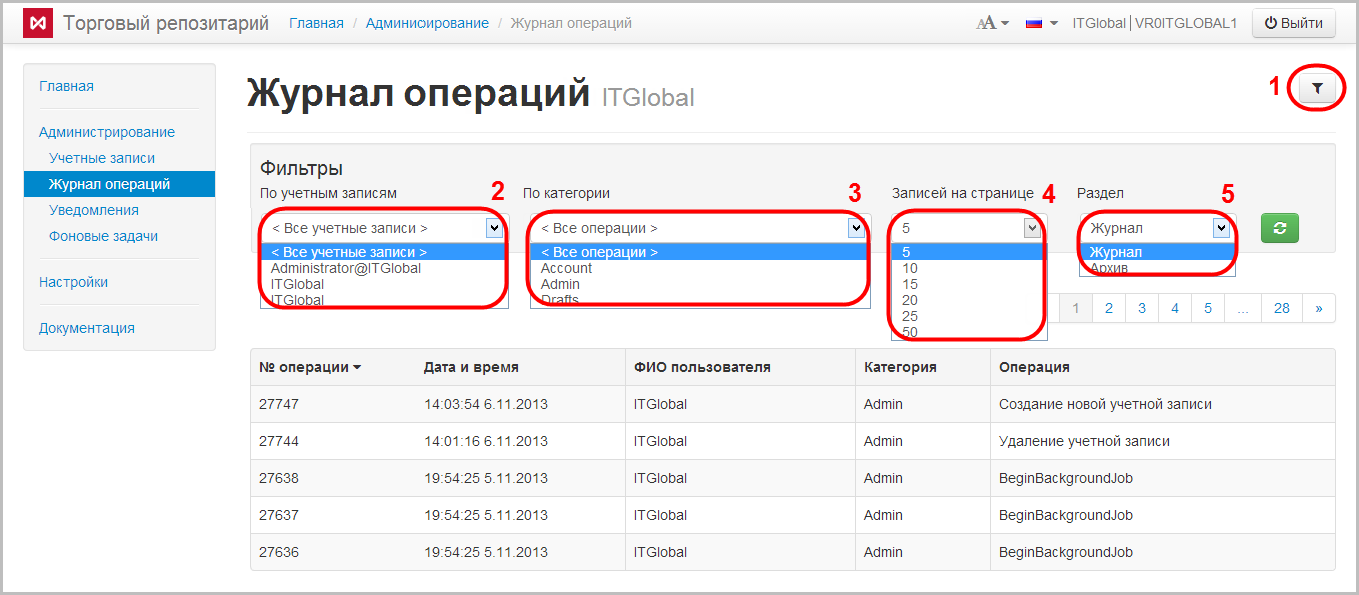Expand the accounts filter dropdown arrow
1359x595 pixels.
[x=494, y=228]
